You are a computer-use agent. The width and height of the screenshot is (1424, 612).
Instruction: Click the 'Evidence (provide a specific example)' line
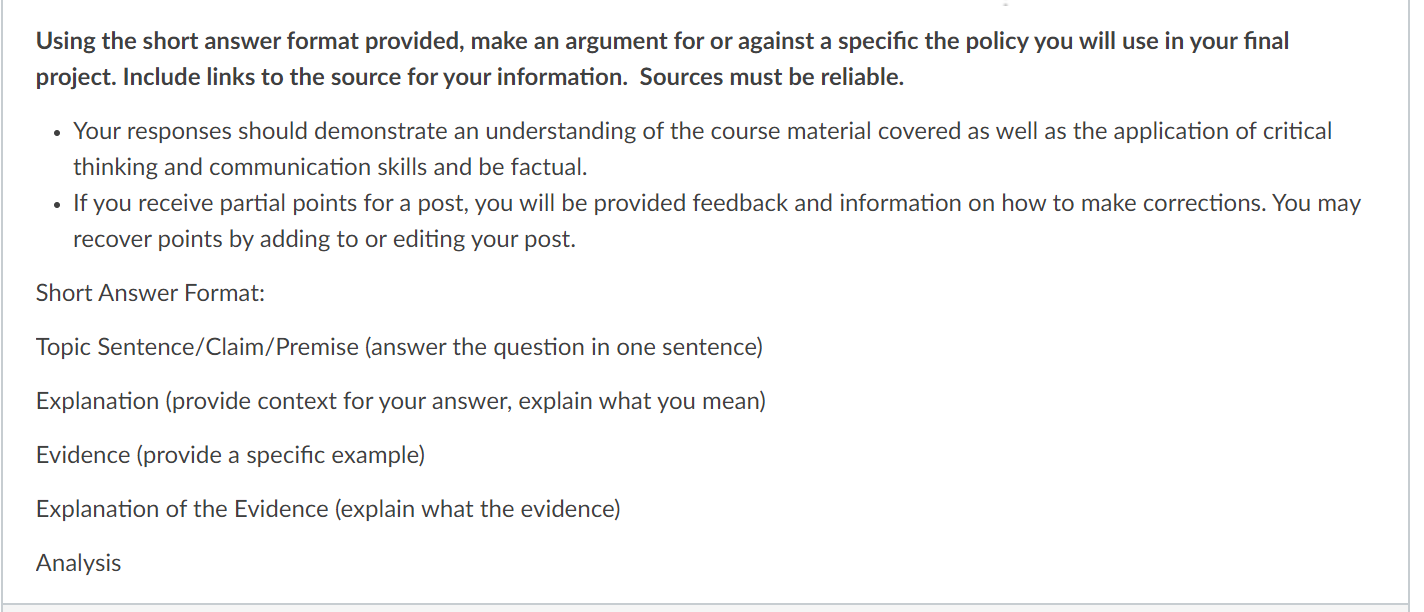pyautogui.click(x=231, y=456)
